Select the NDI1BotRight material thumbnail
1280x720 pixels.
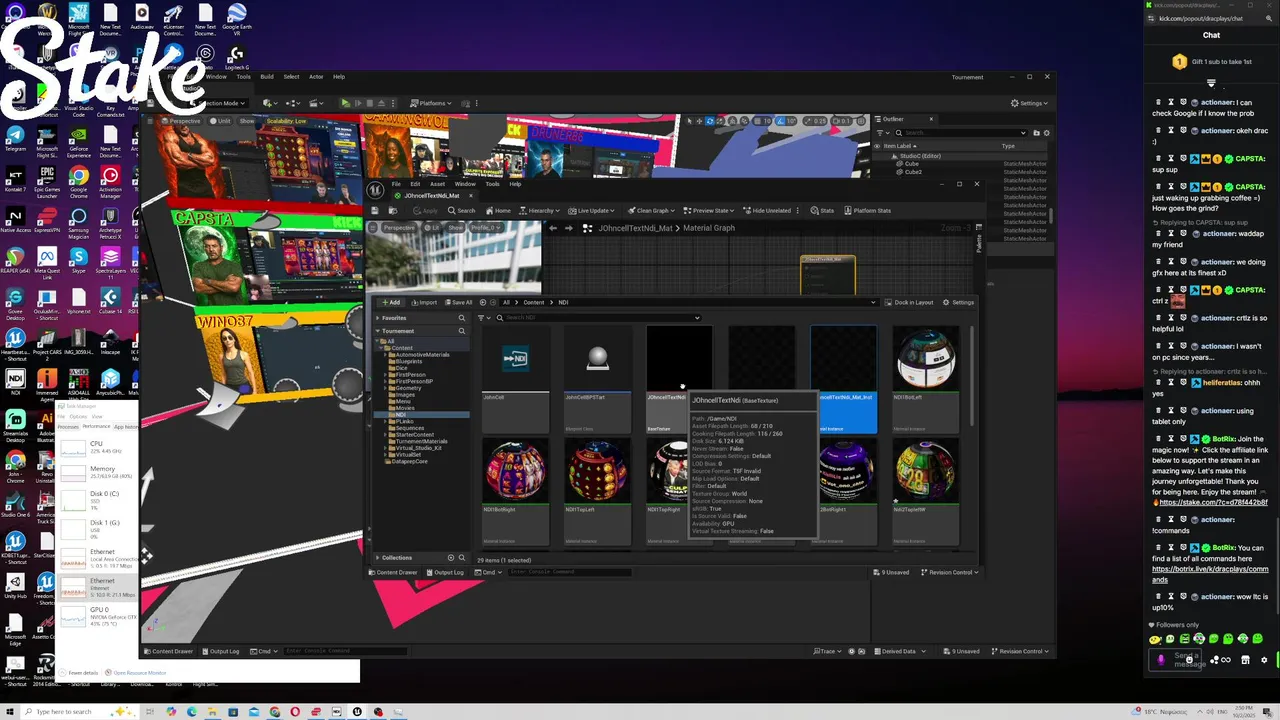(x=515, y=471)
